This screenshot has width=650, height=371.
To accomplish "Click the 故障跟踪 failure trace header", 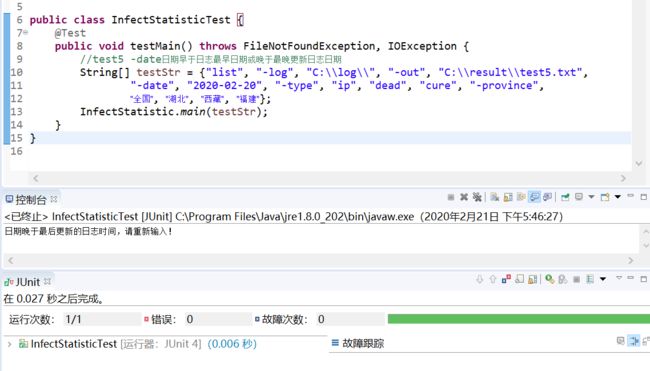I will coord(358,343).
